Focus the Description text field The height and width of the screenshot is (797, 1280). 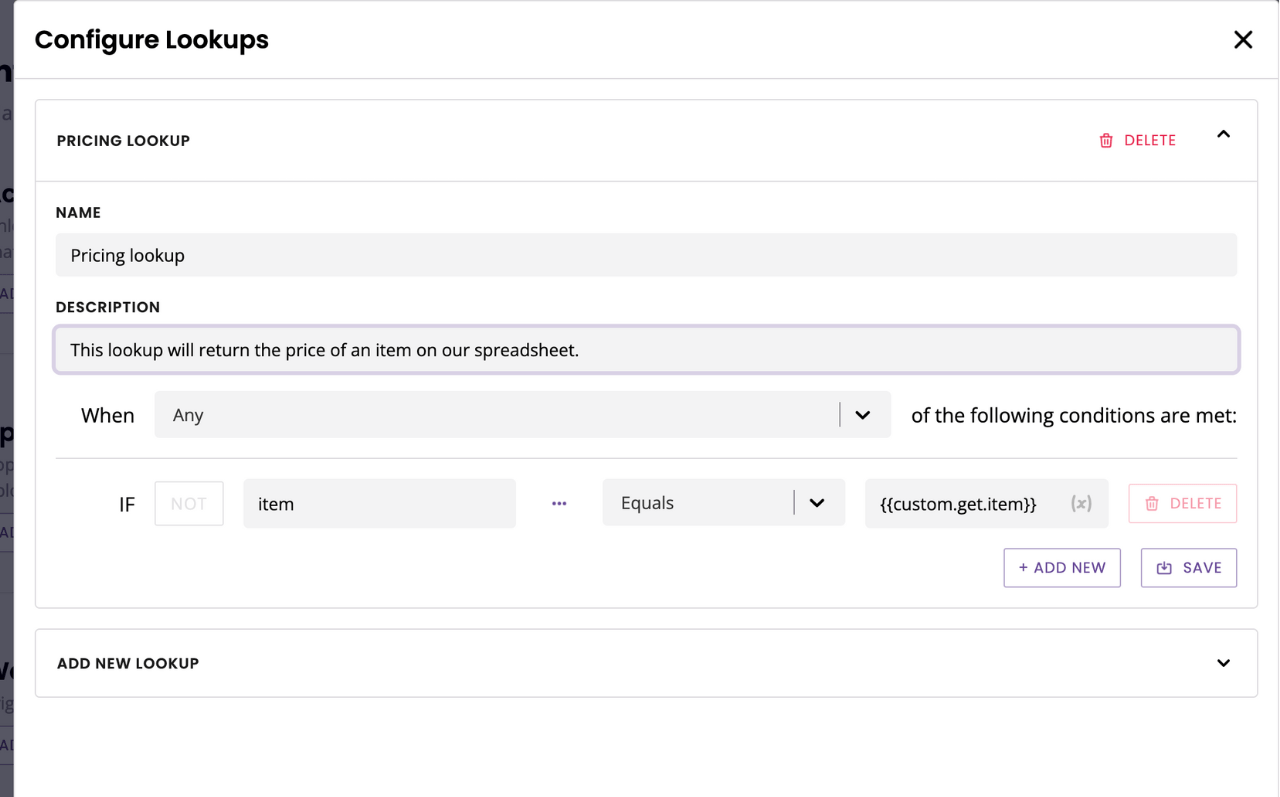point(645,350)
